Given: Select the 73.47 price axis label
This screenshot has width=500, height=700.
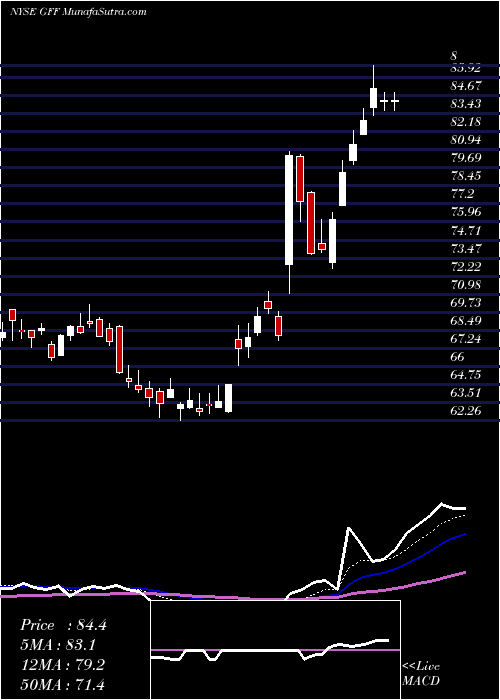Looking at the screenshot, I should coord(466,249).
